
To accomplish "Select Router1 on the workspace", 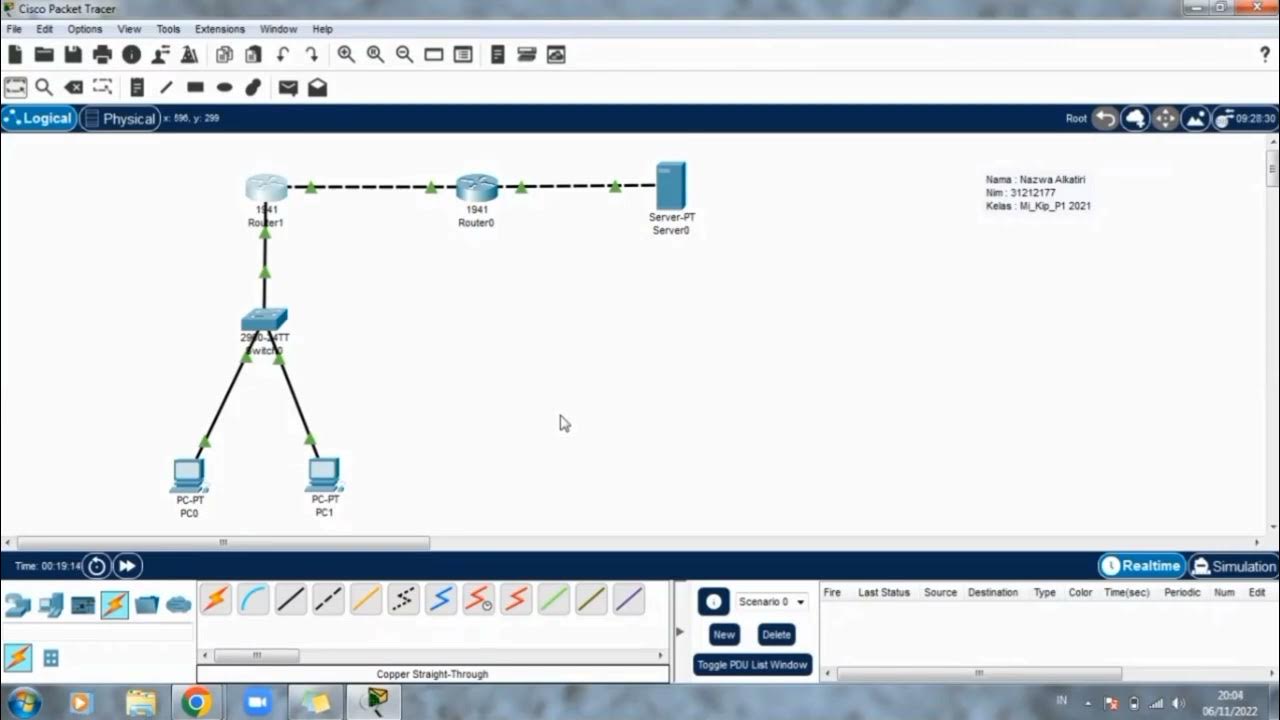I will coord(266,188).
